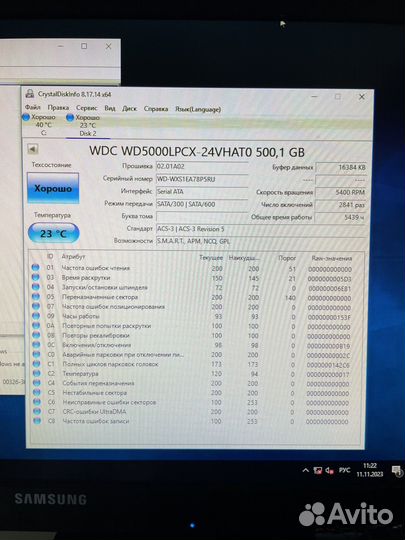Click status icon for attribute C5
This screenshot has width=405, height=540.
37,392
